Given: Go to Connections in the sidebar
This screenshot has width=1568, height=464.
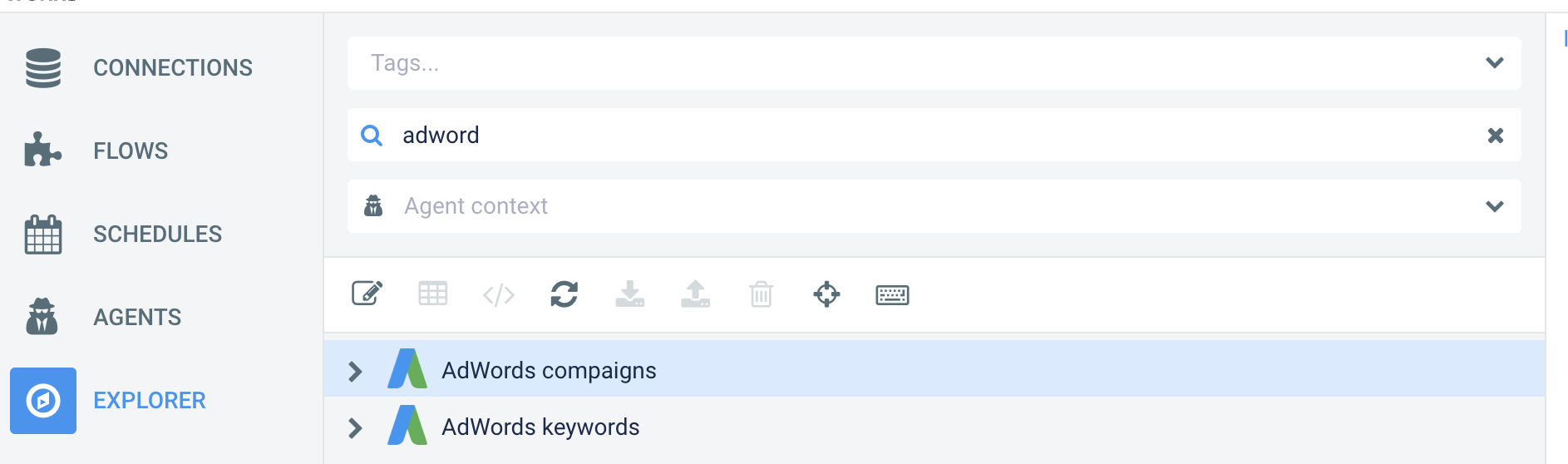Looking at the screenshot, I should (138, 67).
